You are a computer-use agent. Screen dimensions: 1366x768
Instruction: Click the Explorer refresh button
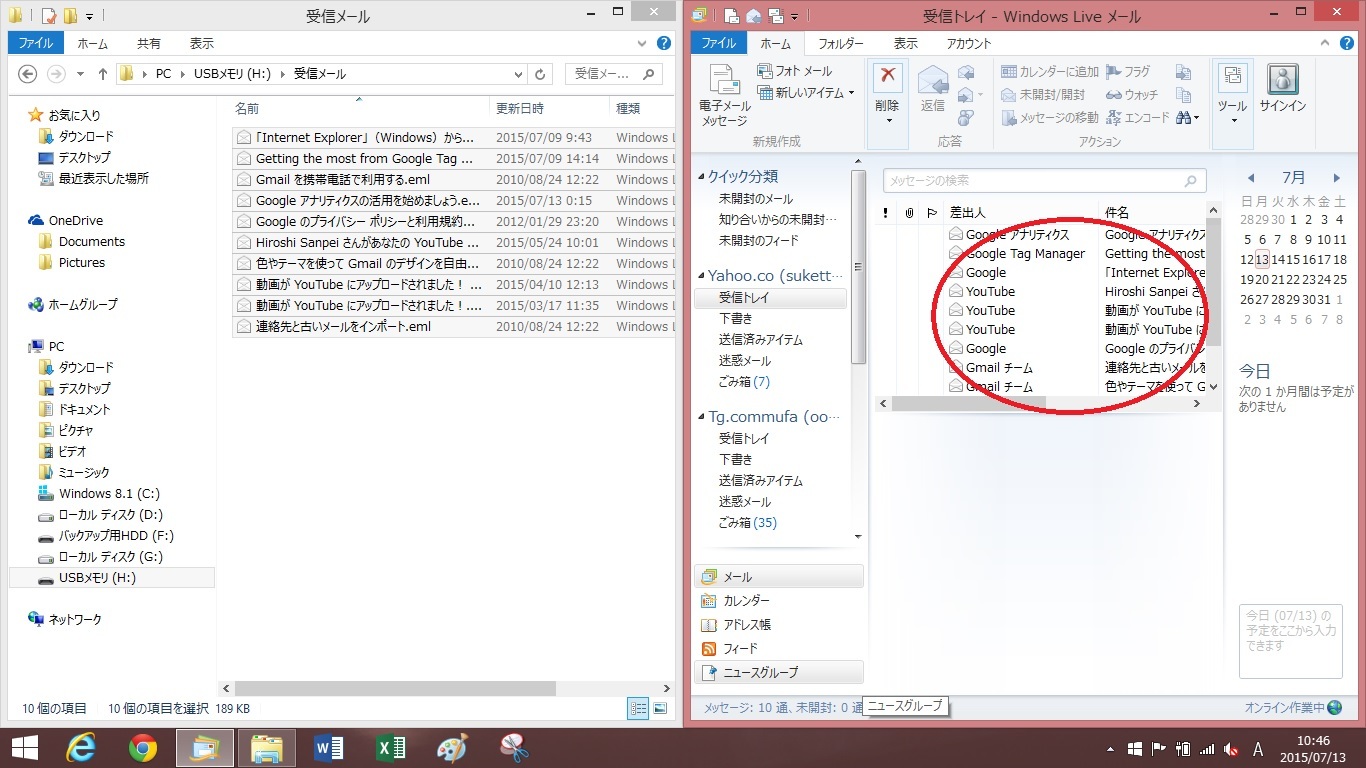(541, 74)
